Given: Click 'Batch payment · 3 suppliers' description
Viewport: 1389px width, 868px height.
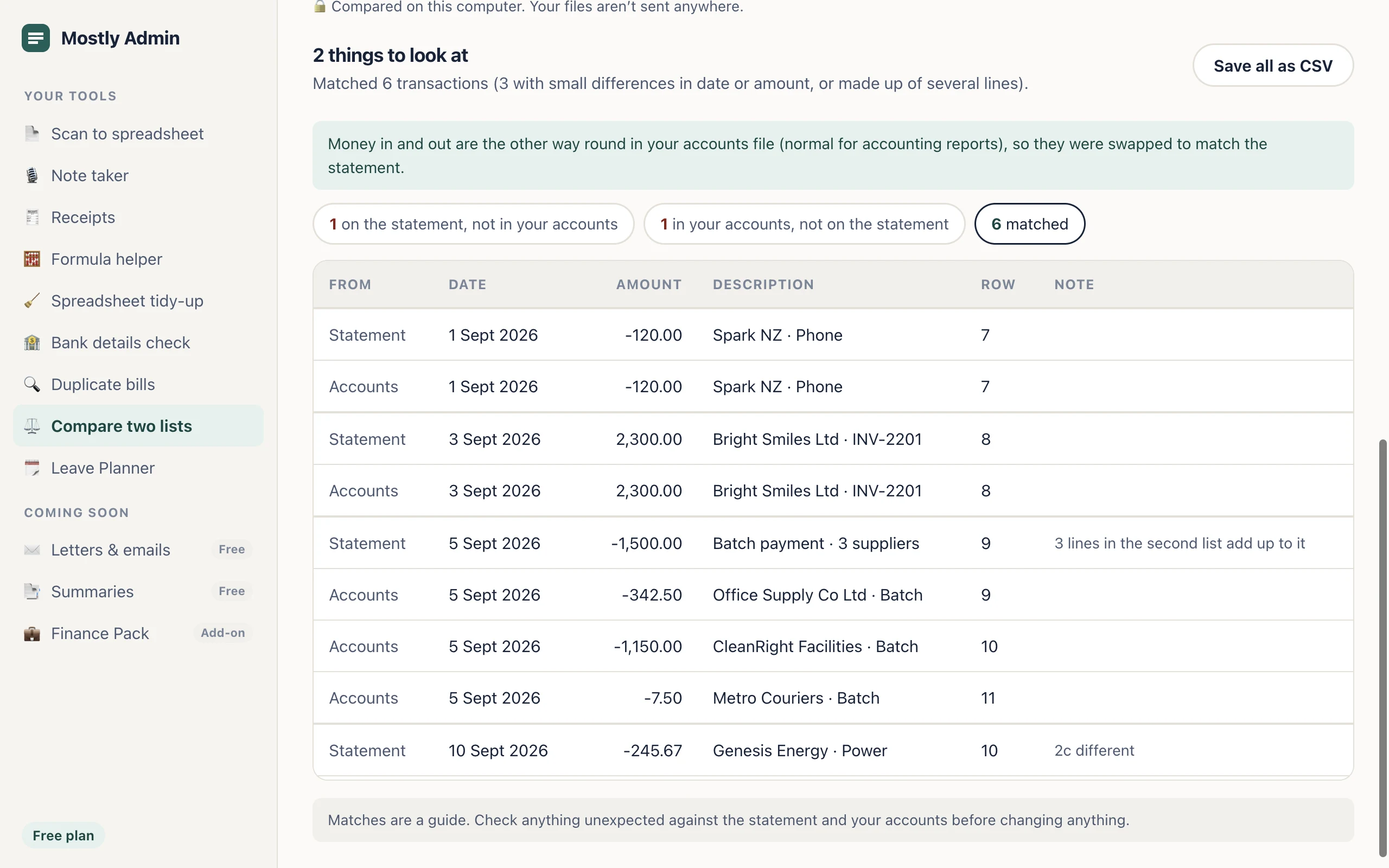Looking at the screenshot, I should pos(815,544).
